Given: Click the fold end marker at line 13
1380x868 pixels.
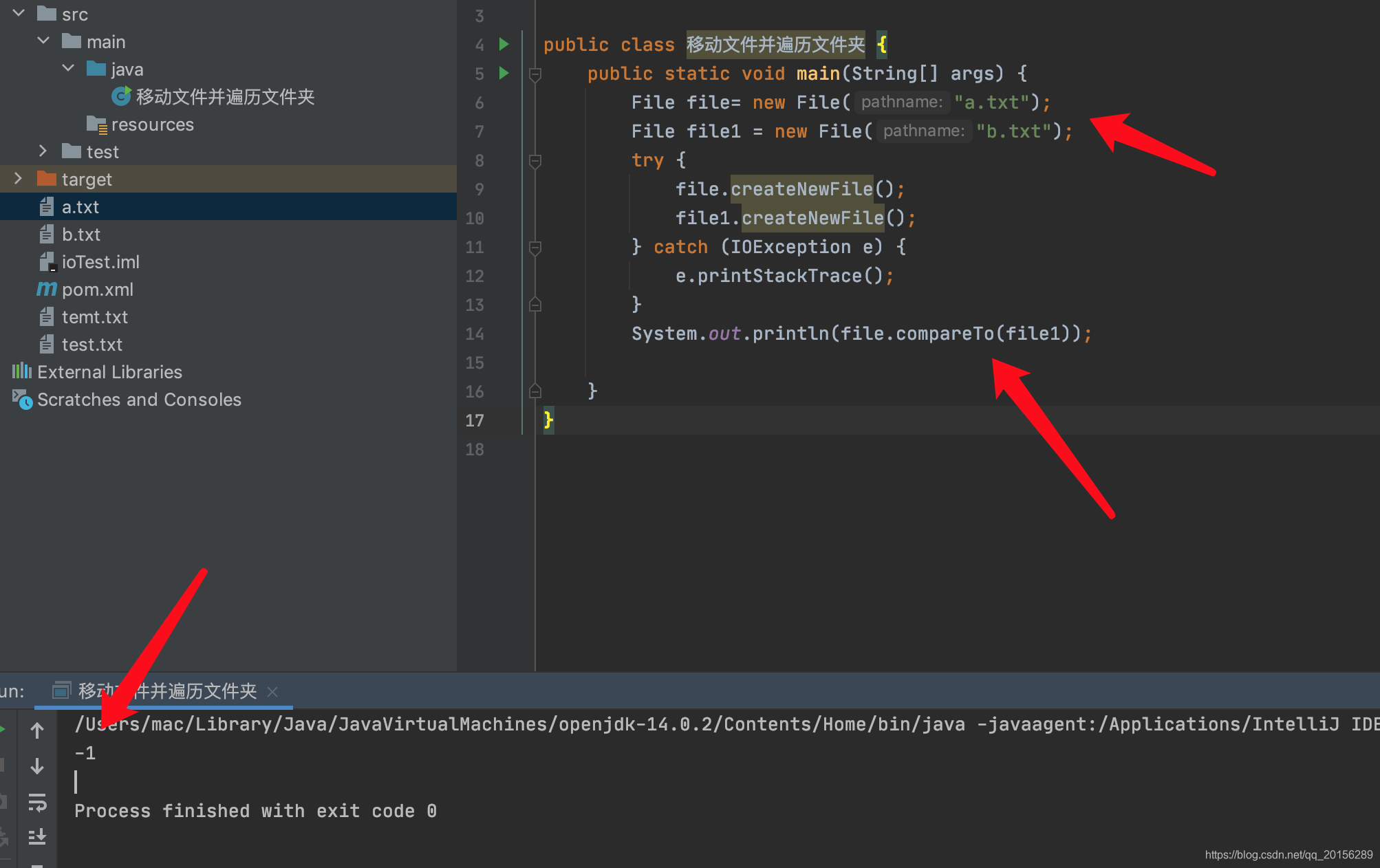Looking at the screenshot, I should click(x=535, y=304).
